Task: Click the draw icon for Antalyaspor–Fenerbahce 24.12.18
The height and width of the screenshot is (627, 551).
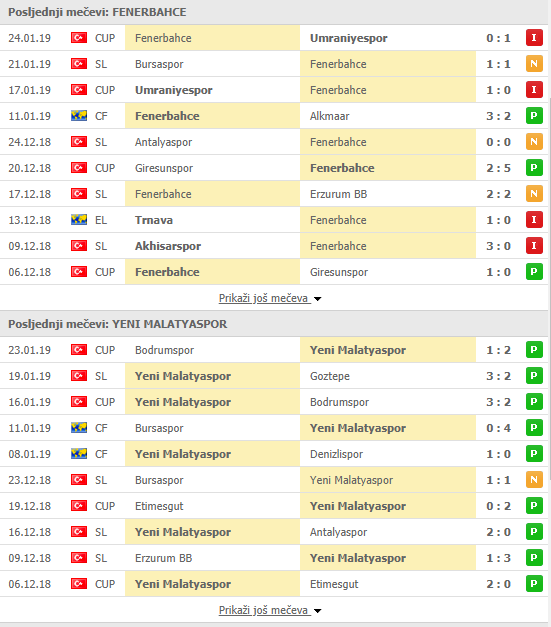Action: click(x=534, y=142)
